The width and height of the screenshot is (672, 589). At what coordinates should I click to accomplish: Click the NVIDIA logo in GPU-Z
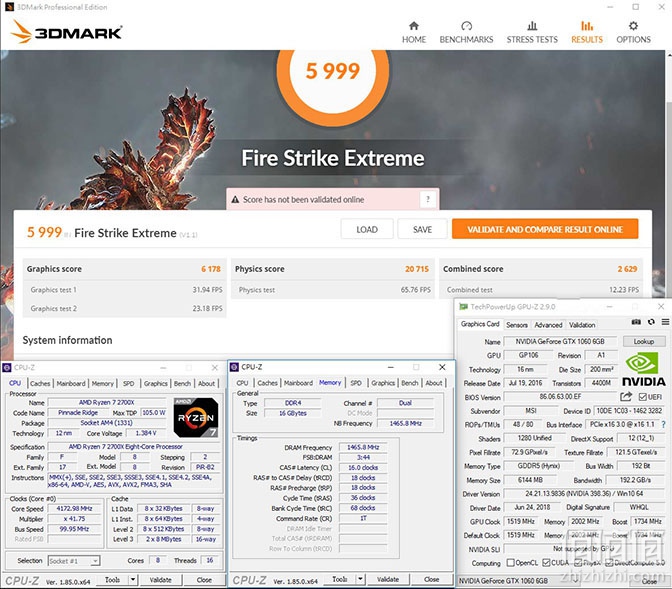click(643, 369)
